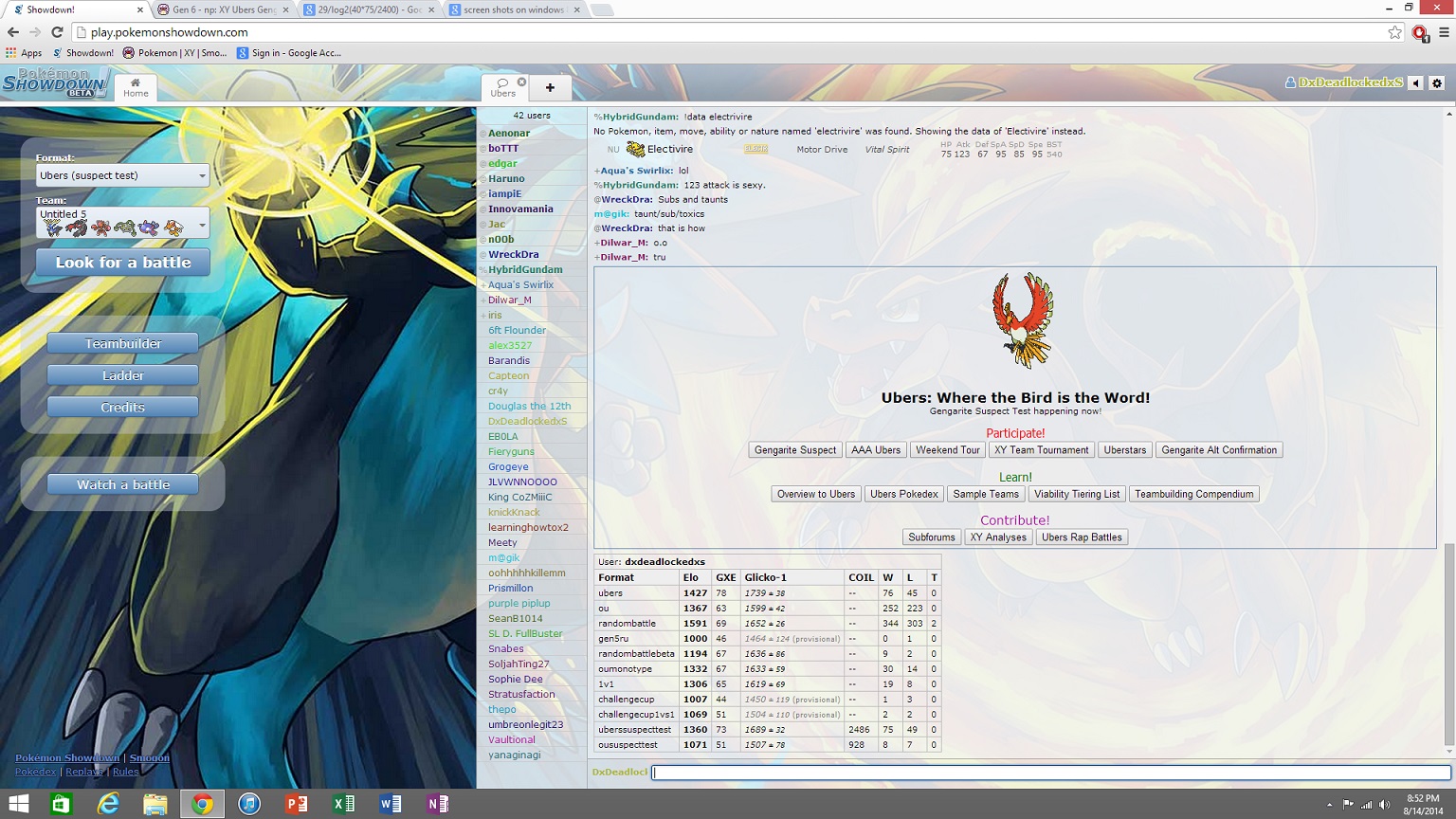This screenshot has height=819, width=1456.
Task: Open the Teambuilder
Action: [123, 343]
